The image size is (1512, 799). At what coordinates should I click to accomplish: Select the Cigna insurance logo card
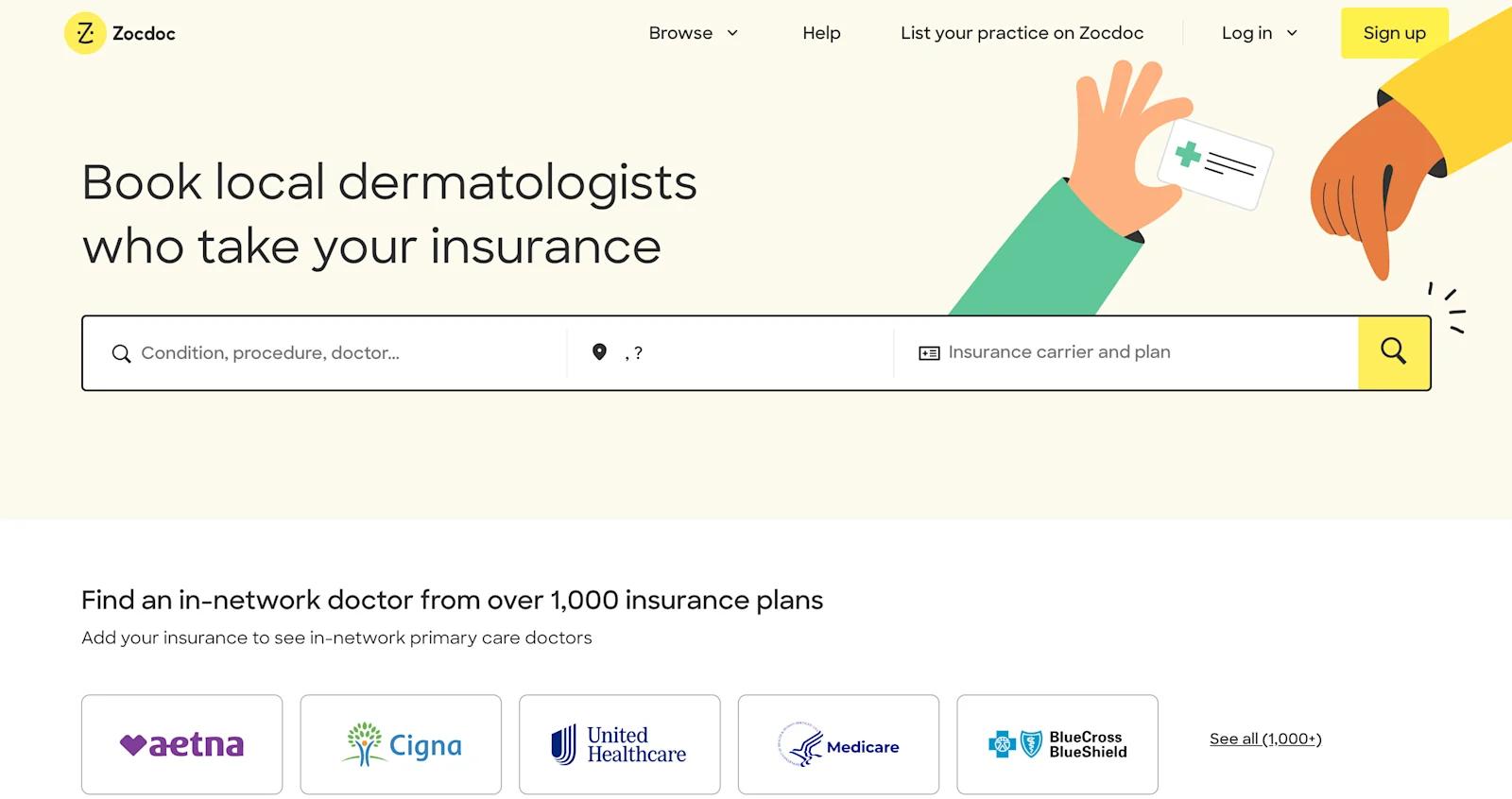[x=401, y=744]
